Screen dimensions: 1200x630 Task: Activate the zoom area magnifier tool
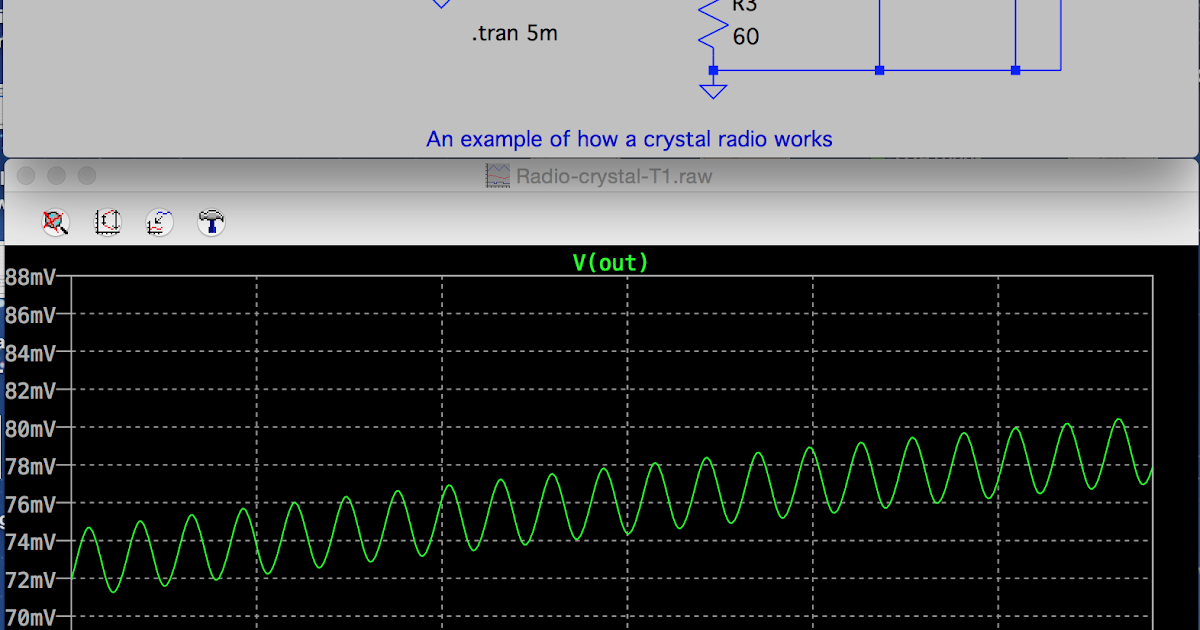pos(56,222)
